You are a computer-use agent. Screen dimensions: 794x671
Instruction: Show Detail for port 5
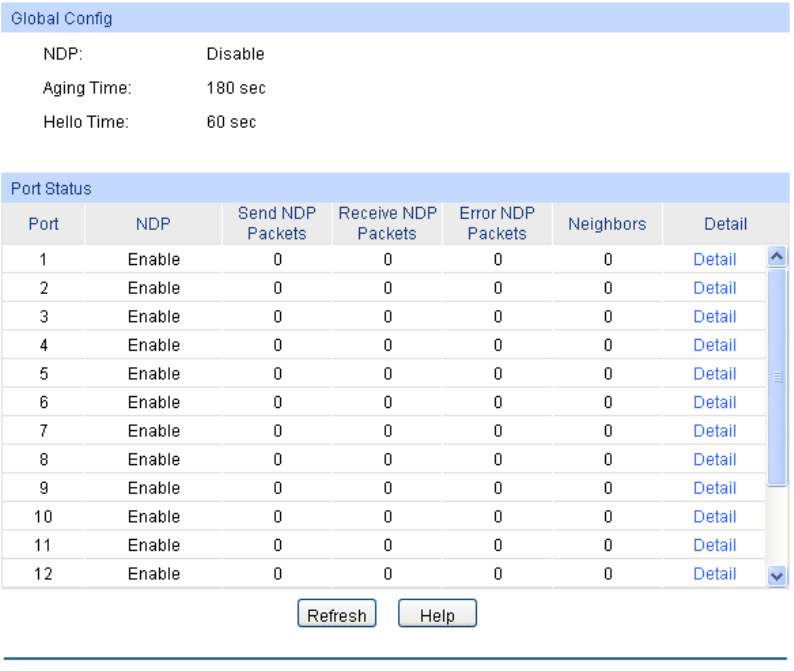click(714, 374)
